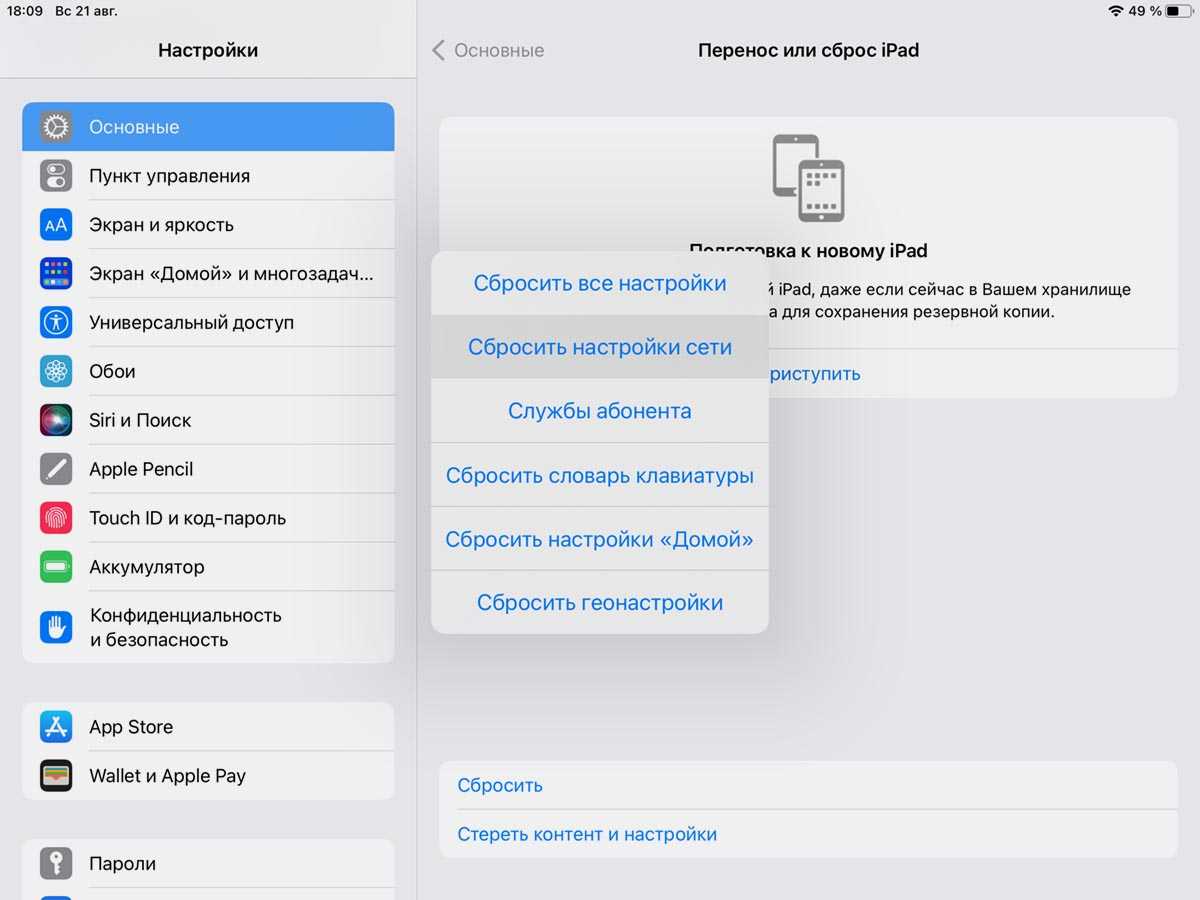The image size is (1200, 900).
Task: Tap Перенос или сброс iPad title
Action: pyautogui.click(x=808, y=50)
